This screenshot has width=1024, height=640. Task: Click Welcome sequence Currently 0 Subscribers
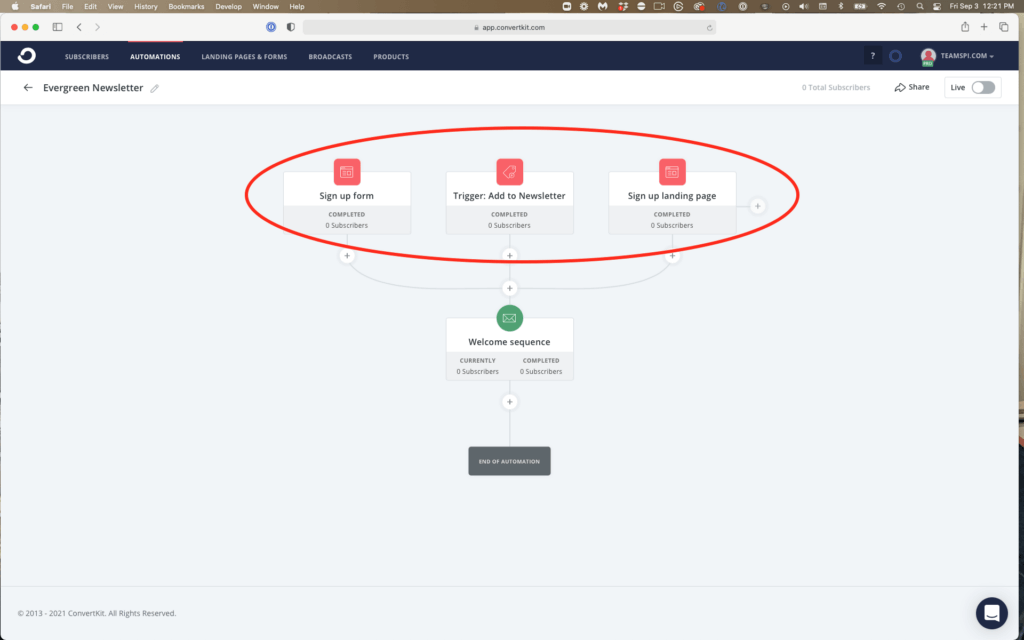tap(477, 366)
